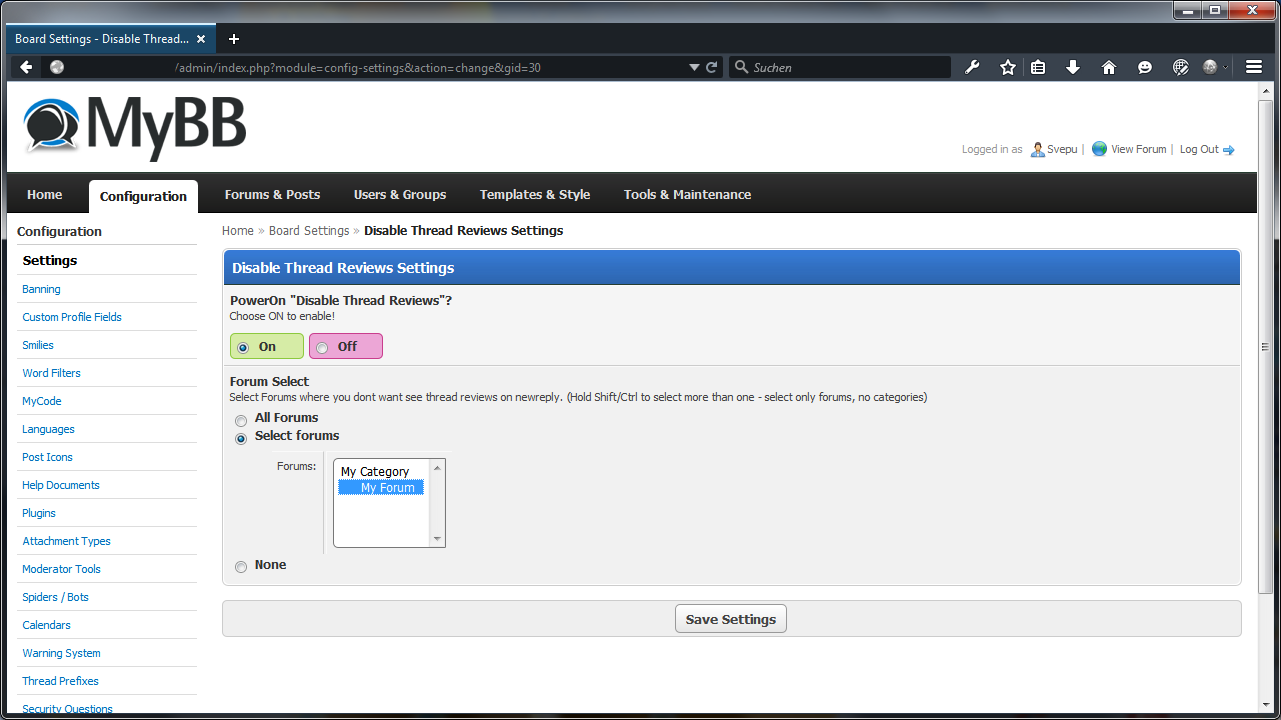The height and width of the screenshot is (720, 1281).
Task: Click the round grey globe add-on icon
Action: [1210, 67]
